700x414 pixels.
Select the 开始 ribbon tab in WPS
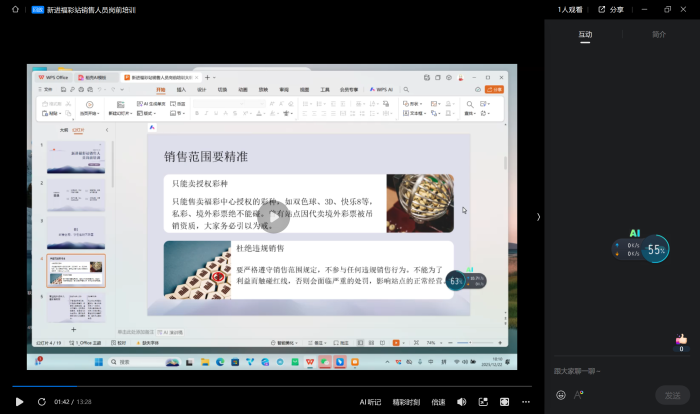click(161, 90)
